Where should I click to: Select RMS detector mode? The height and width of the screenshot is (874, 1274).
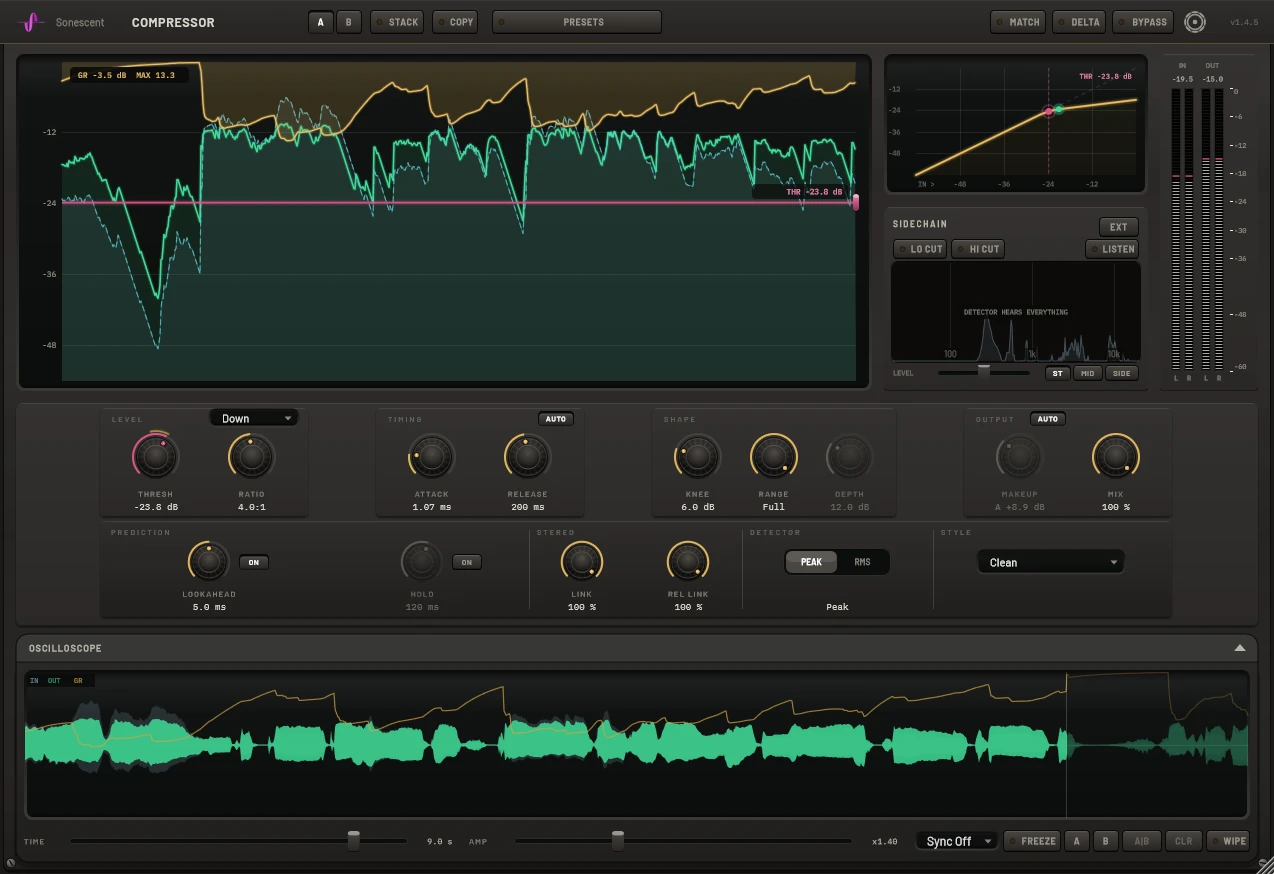coord(862,562)
